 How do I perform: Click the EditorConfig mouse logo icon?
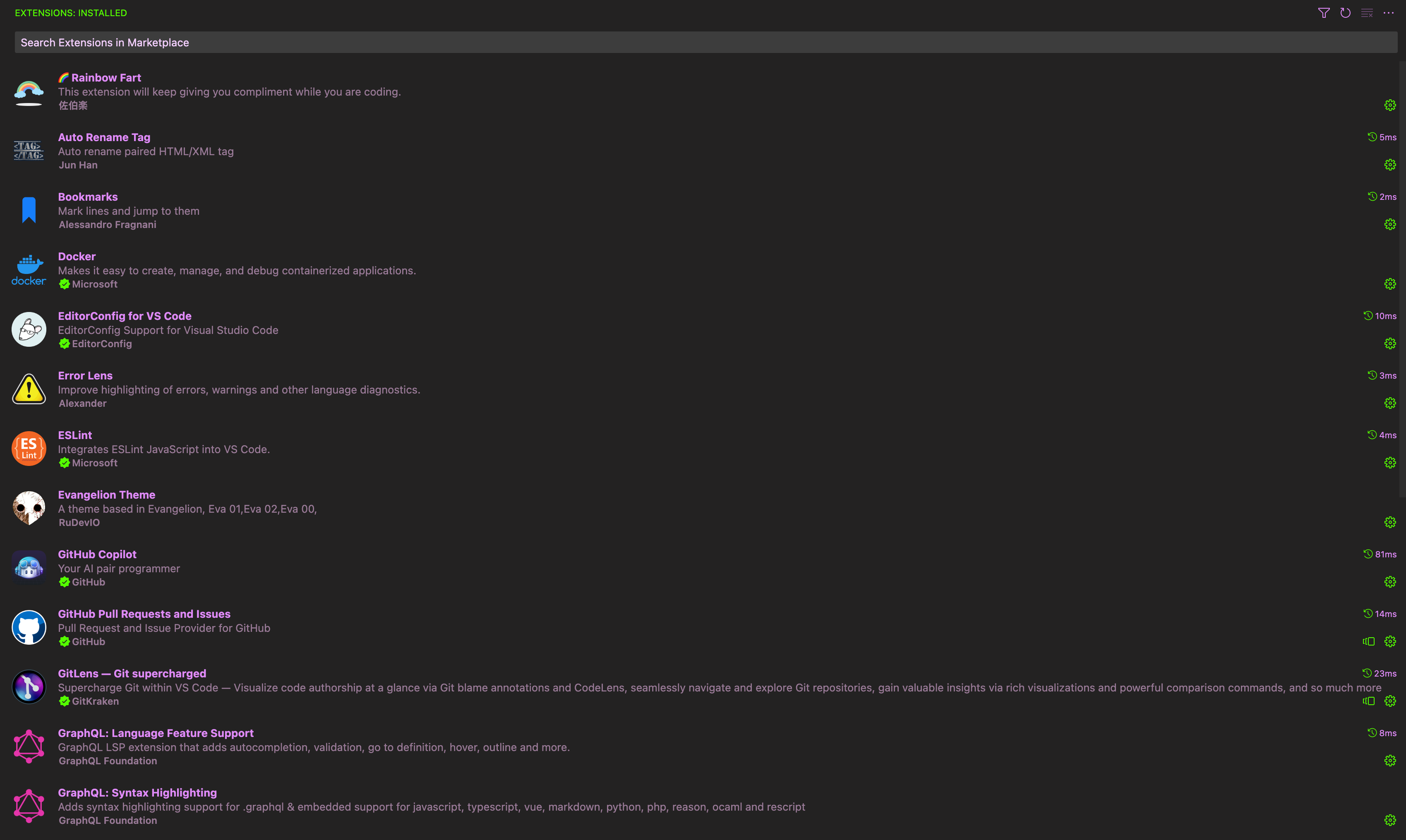click(x=29, y=329)
